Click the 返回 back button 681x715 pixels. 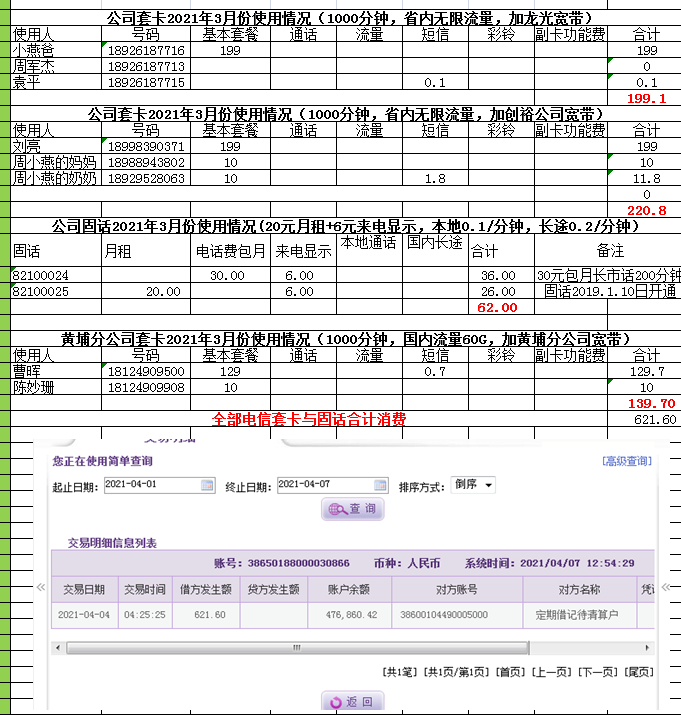pyautogui.click(x=352, y=702)
